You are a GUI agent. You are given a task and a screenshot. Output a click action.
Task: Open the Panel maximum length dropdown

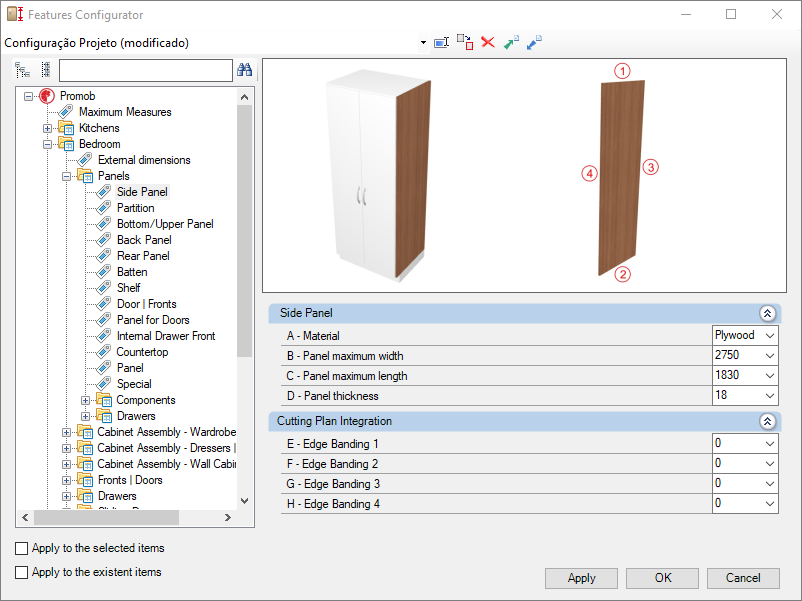pyautogui.click(x=770, y=375)
